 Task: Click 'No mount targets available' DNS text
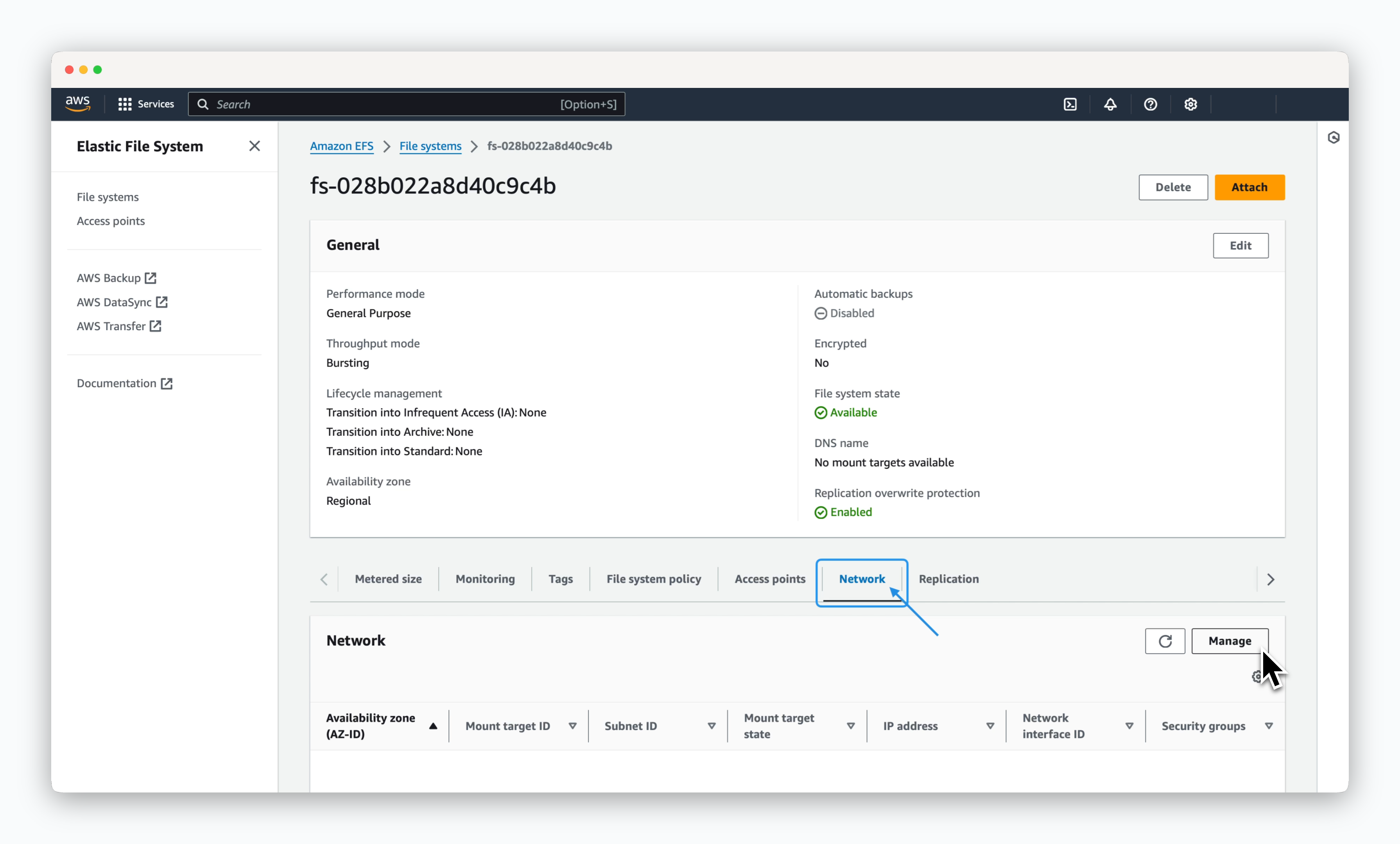(x=884, y=462)
